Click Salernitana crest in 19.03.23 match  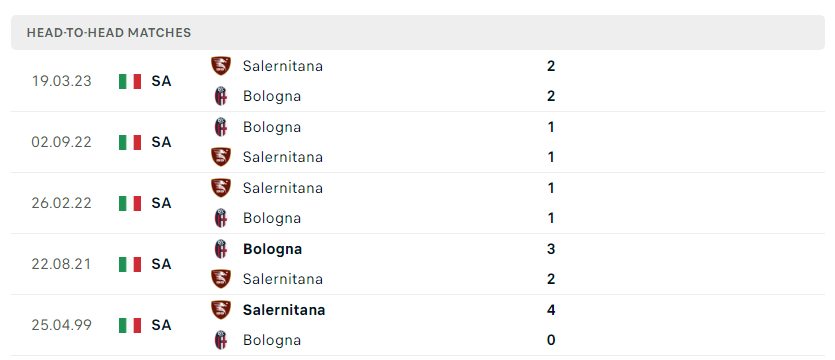coord(220,66)
